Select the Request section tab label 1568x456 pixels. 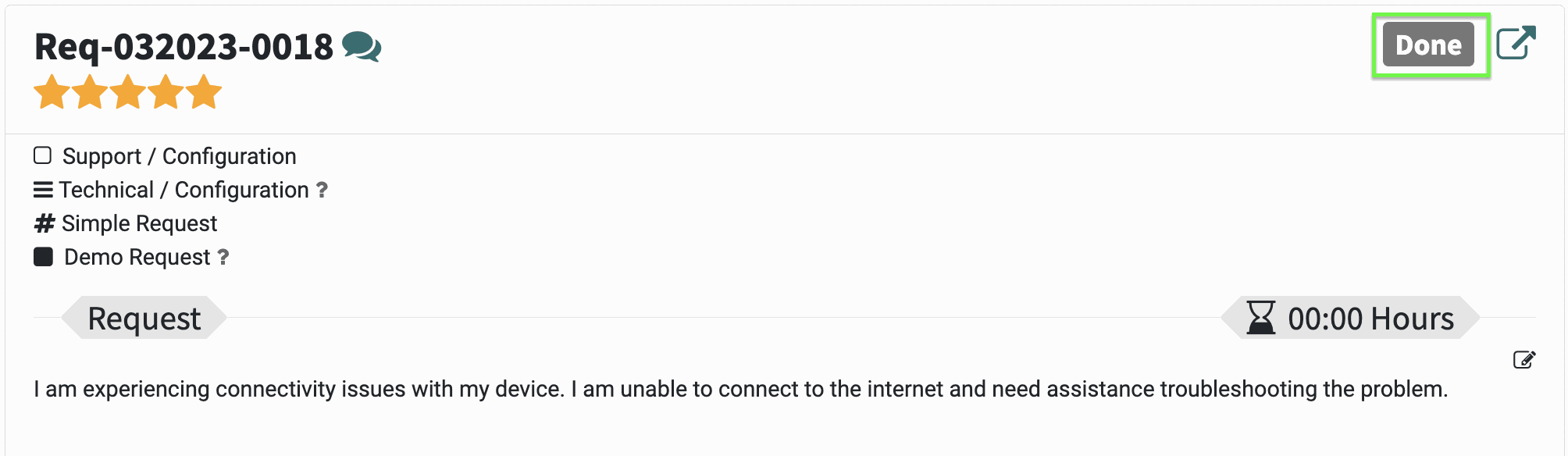pyautogui.click(x=144, y=318)
